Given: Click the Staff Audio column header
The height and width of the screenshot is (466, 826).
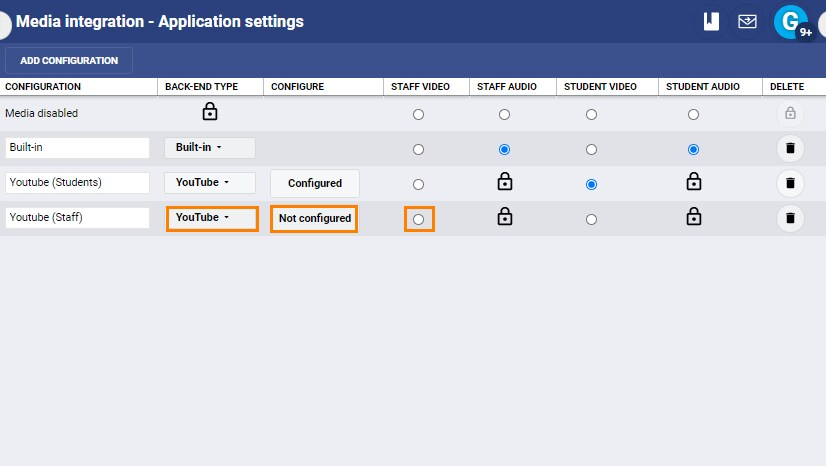Looking at the screenshot, I should click(x=507, y=86).
